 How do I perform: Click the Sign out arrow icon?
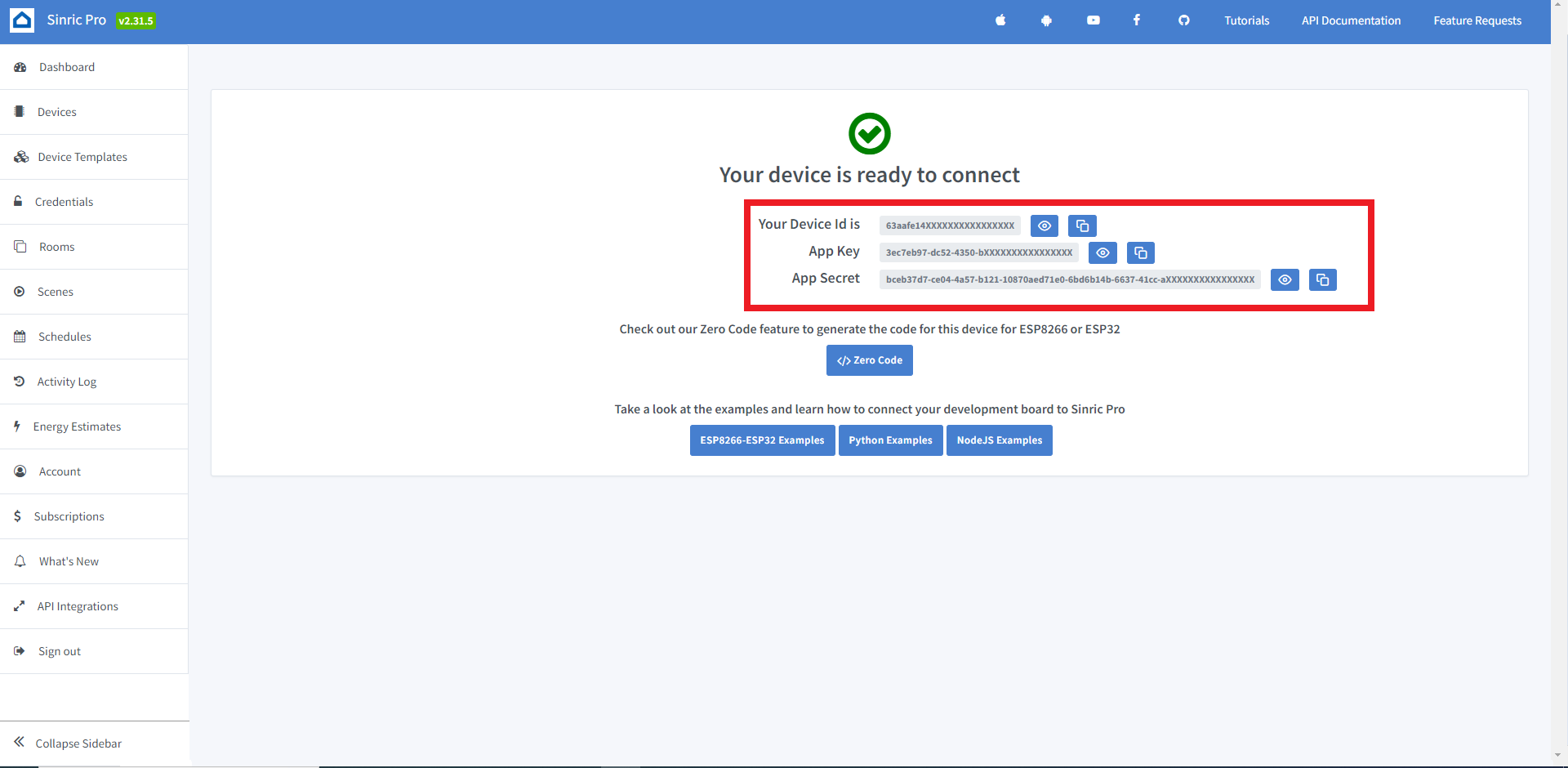pyautogui.click(x=20, y=650)
